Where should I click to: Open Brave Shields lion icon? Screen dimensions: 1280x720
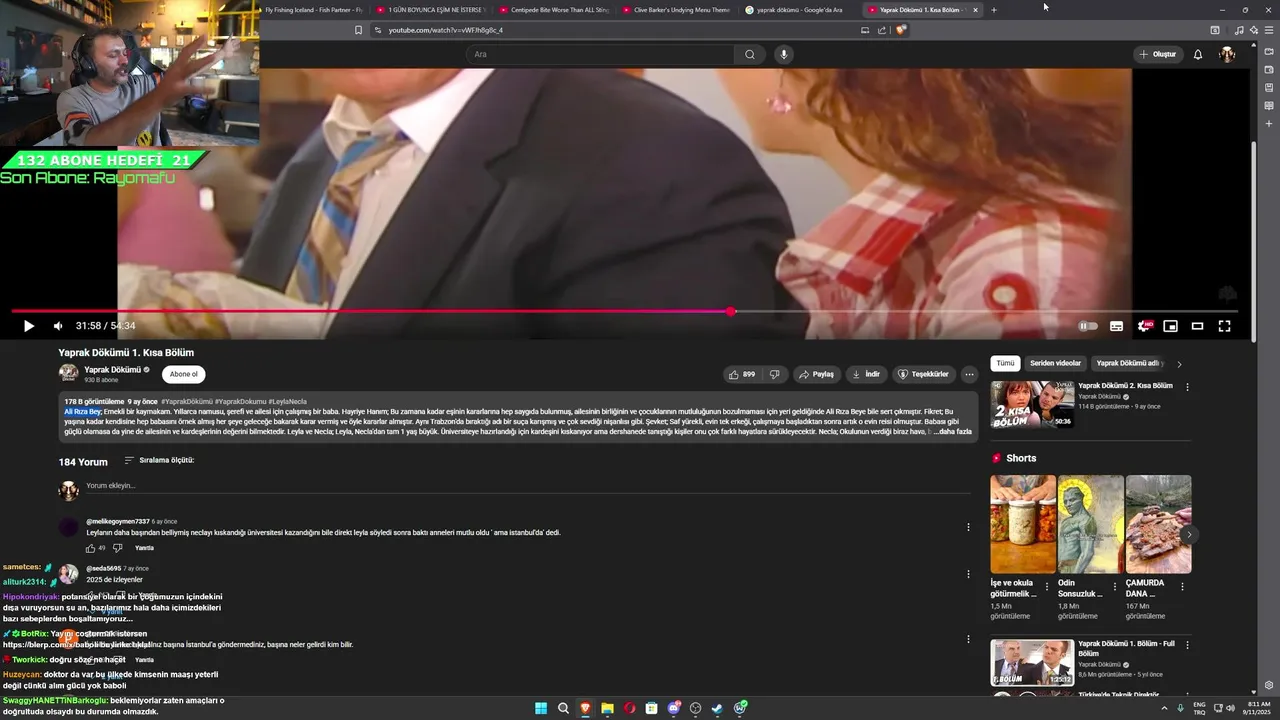point(901,30)
